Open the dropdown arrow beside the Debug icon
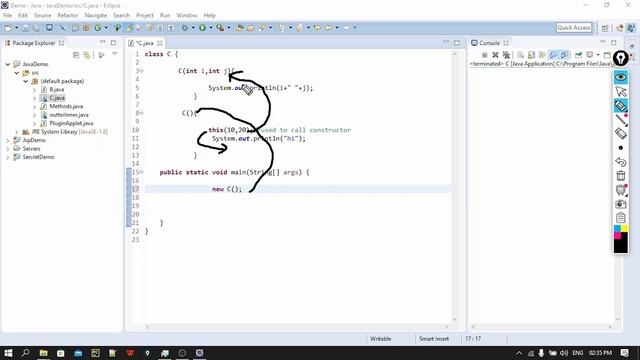This screenshot has width=640, height=360. [193, 28]
